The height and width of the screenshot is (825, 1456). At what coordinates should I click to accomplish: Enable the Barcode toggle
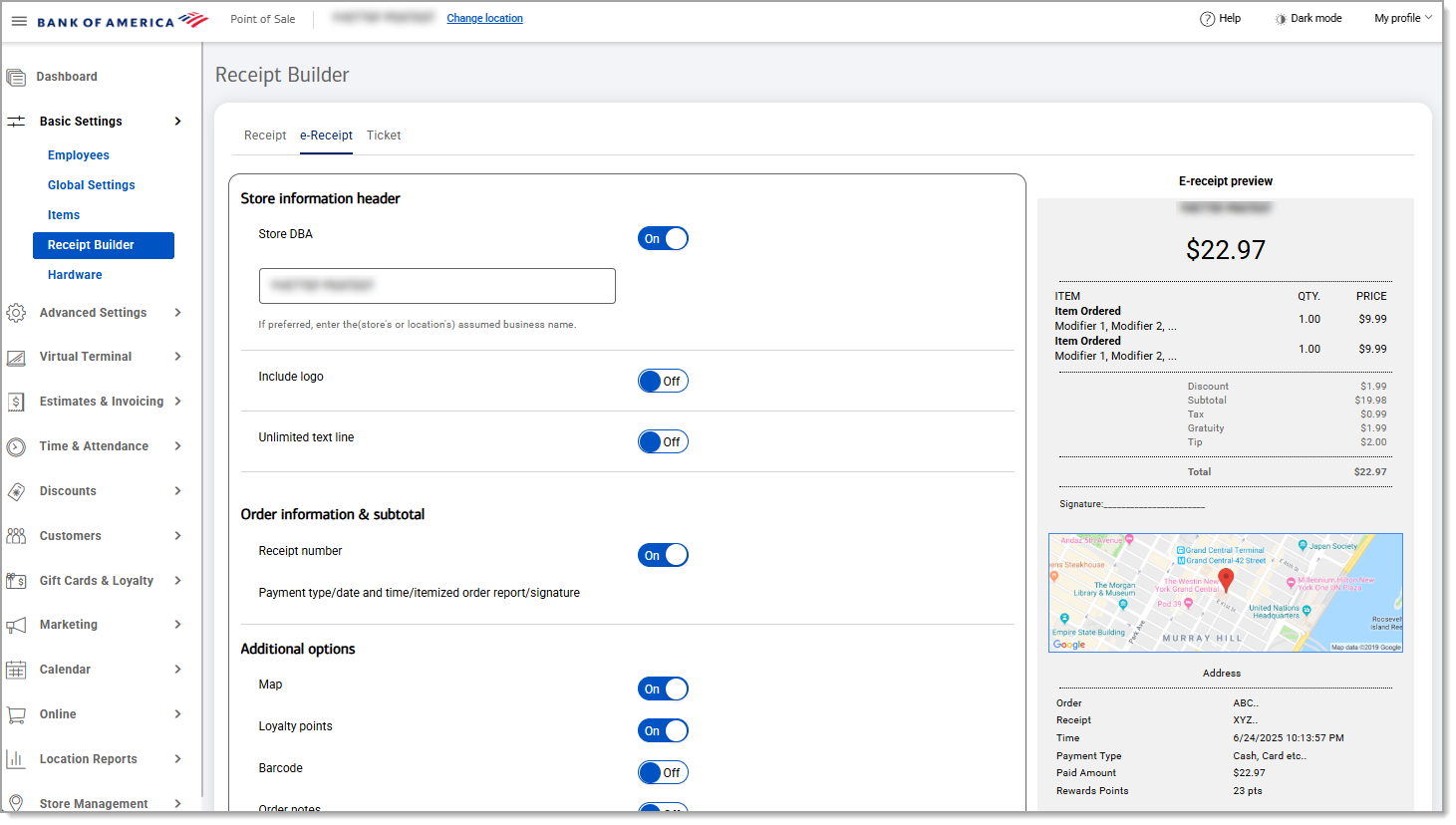click(663, 772)
